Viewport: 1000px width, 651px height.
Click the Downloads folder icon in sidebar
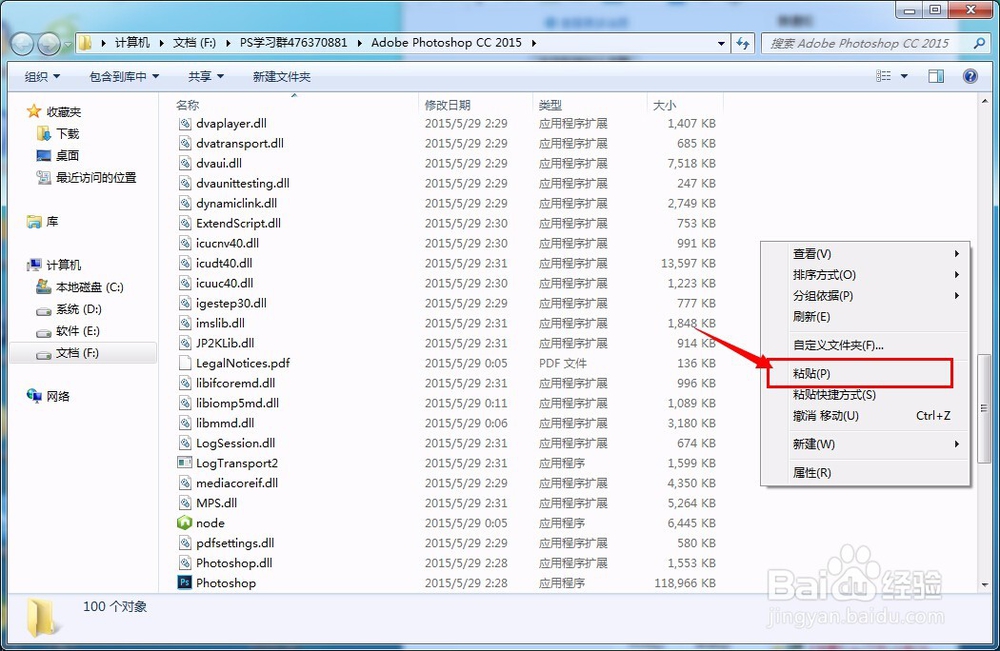pyautogui.click(x=44, y=133)
